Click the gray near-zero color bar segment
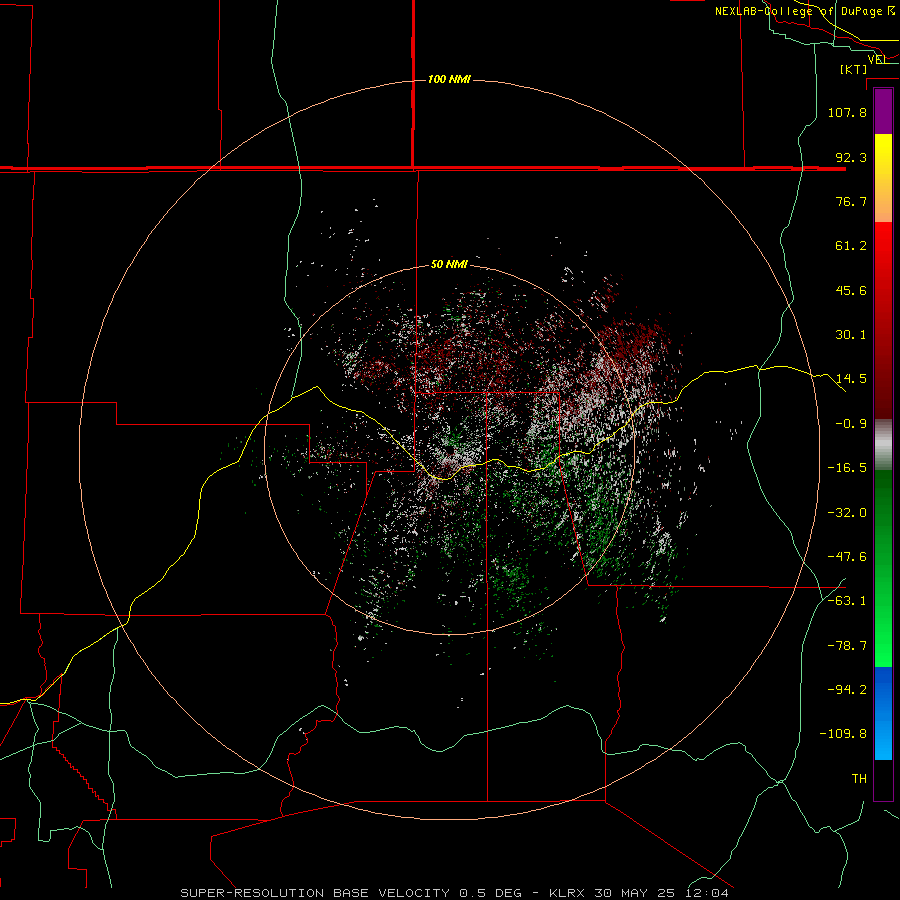The height and width of the screenshot is (900, 900). (883, 445)
